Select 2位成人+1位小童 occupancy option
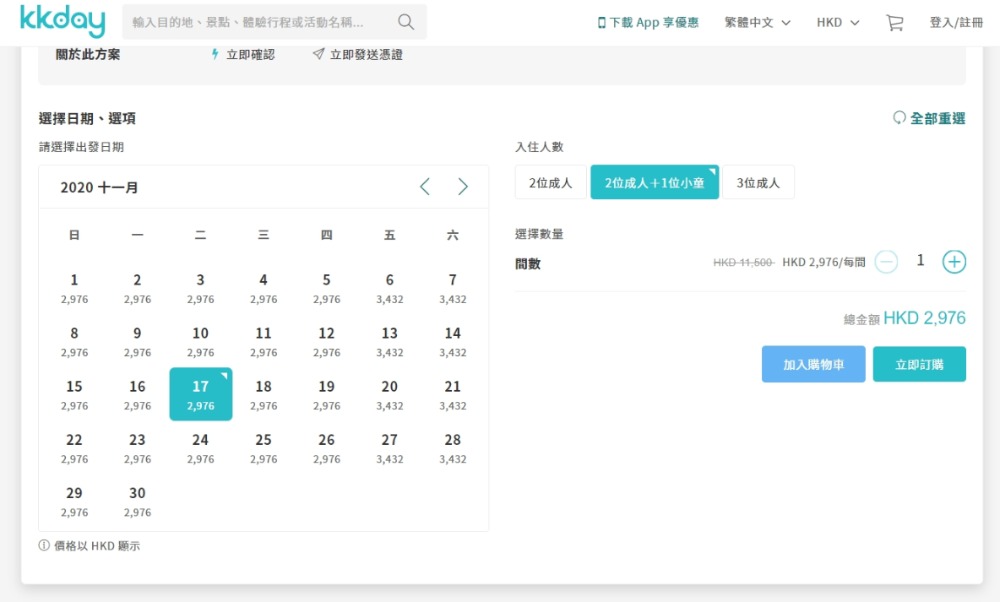The height and width of the screenshot is (602, 1000). 654,183
